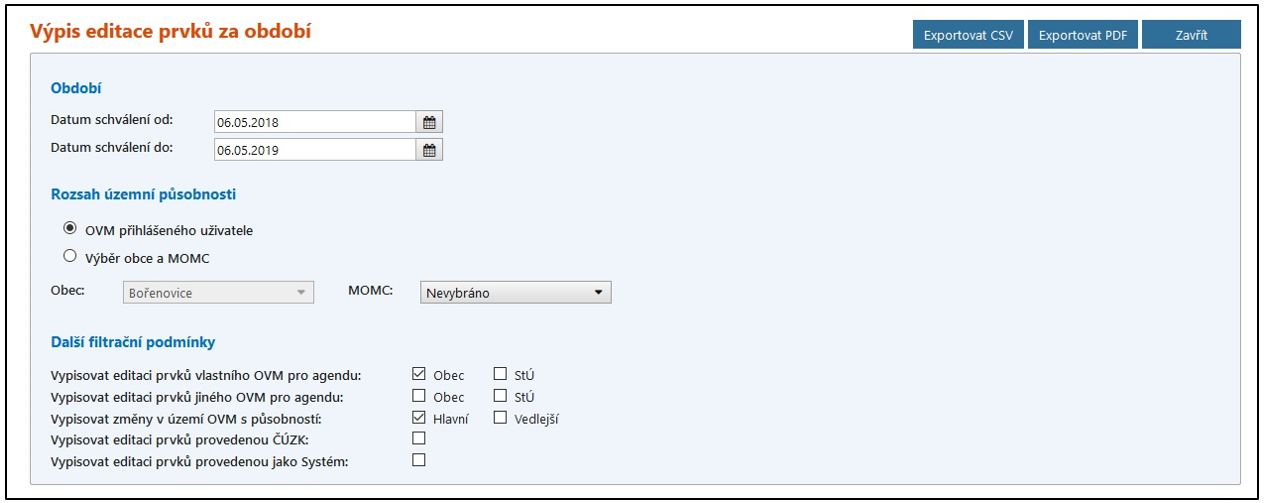Select OVM přihlášeného uživatele radio option
The height and width of the screenshot is (503, 1264).
click(70, 229)
